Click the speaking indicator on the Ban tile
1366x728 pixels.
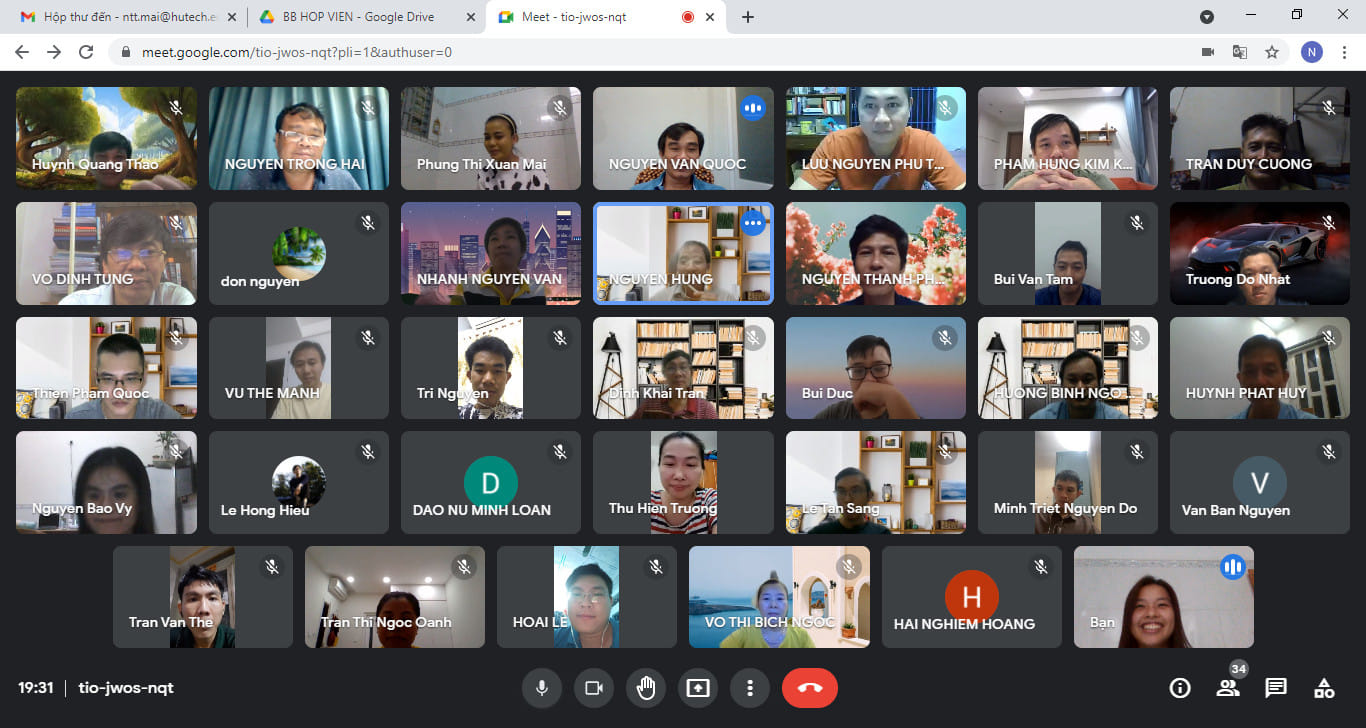(x=1233, y=567)
